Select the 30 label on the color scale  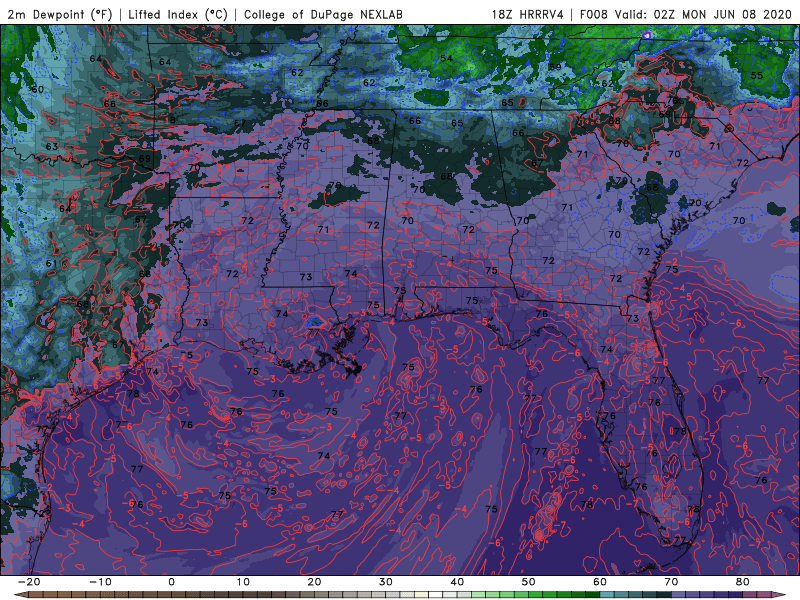(386, 582)
